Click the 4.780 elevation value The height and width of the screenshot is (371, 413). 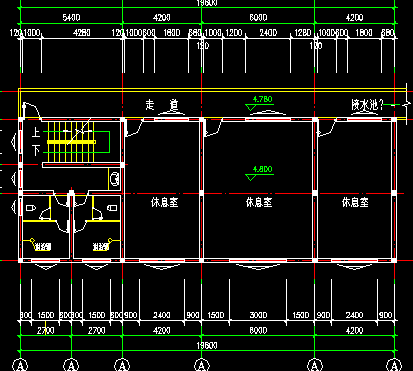262,99
